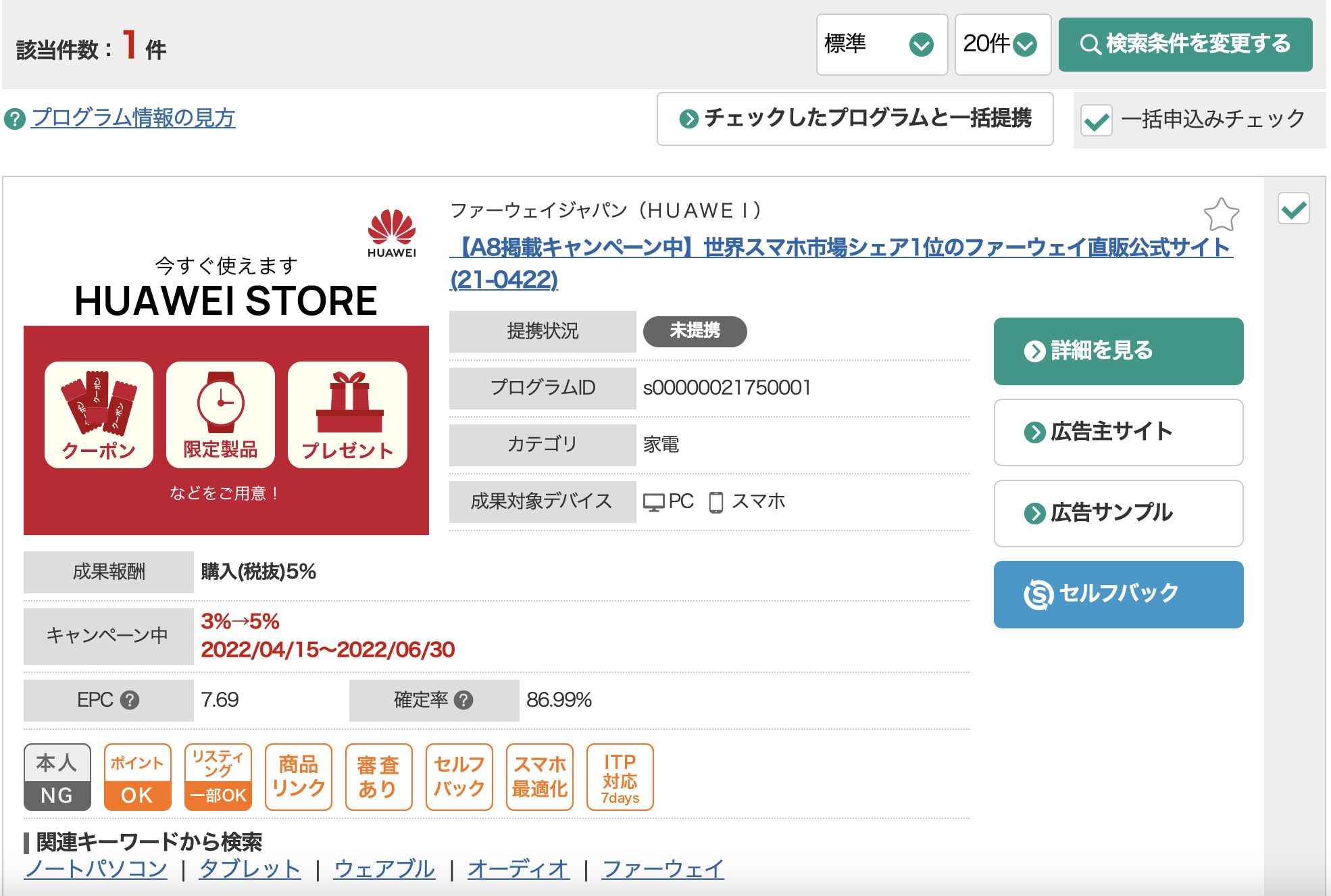Click the ITP対応 7days badge
Viewport: 1331px width, 896px height.
tap(620, 777)
